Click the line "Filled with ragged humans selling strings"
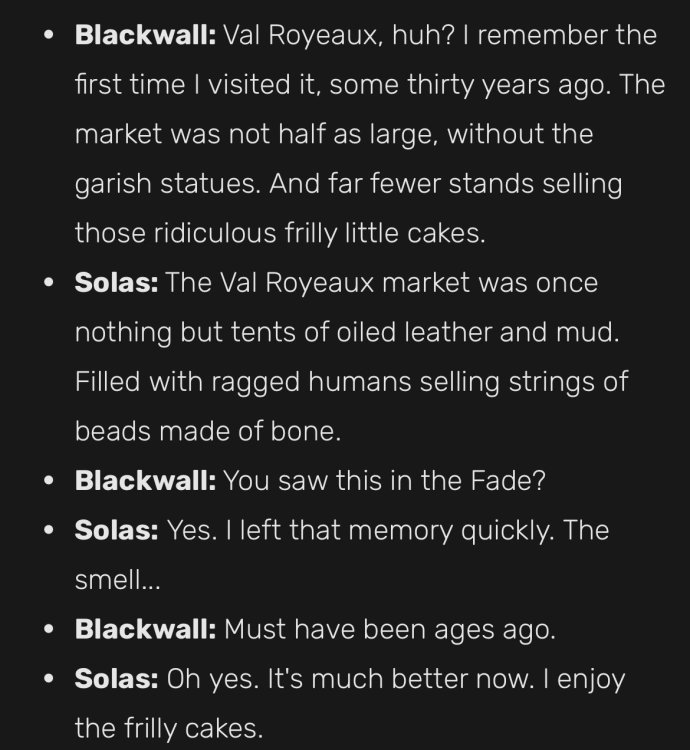Screen dimensions: 690x750 tap(351, 382)
